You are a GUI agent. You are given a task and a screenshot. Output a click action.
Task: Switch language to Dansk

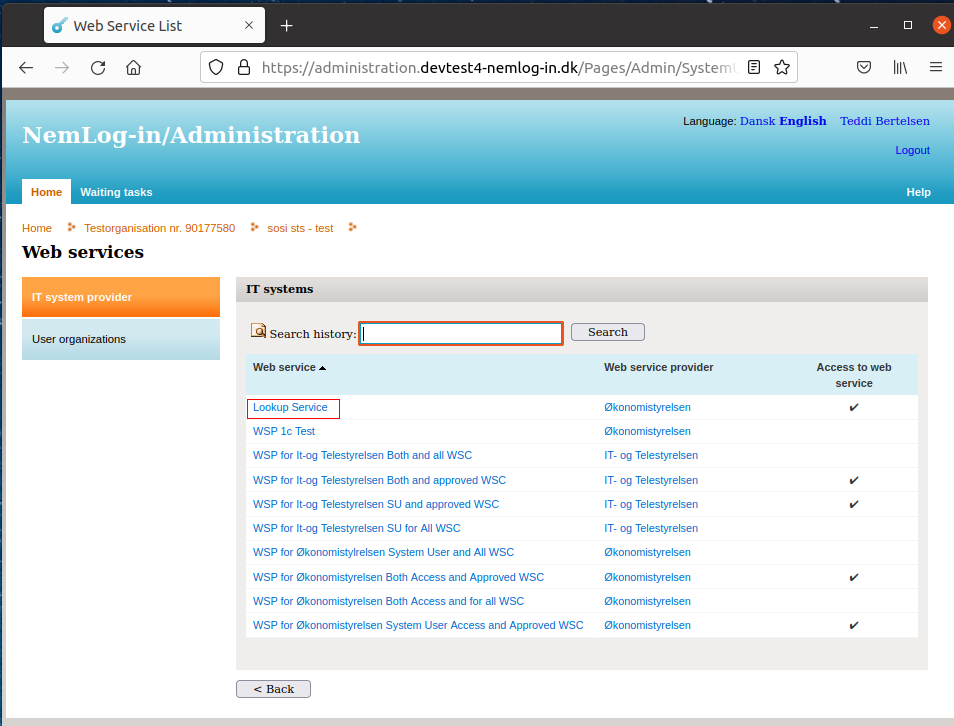pos(757,121)
